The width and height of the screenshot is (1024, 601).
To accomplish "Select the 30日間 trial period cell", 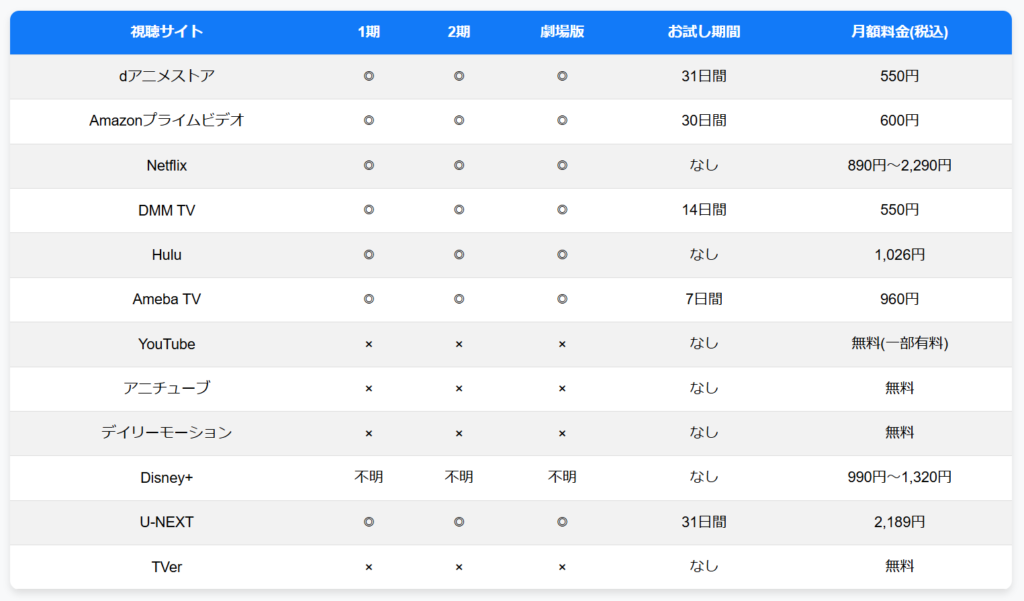I will click(703, 120).
